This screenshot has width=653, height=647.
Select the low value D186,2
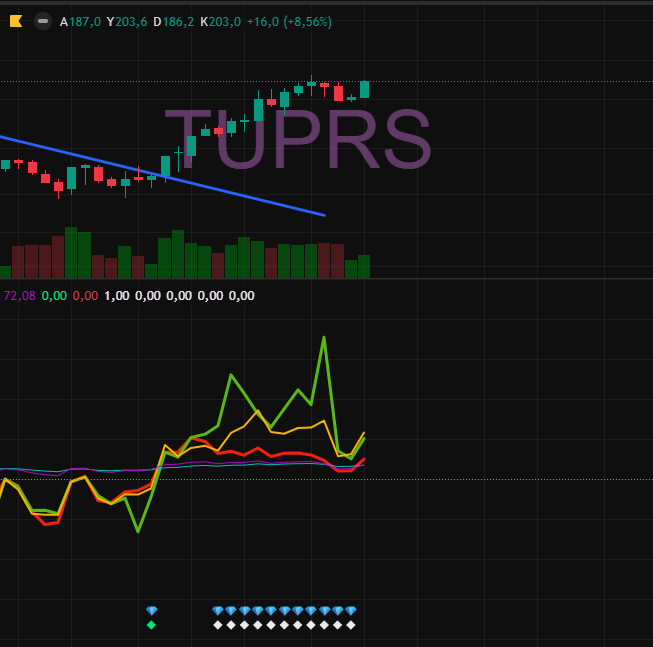174,22
